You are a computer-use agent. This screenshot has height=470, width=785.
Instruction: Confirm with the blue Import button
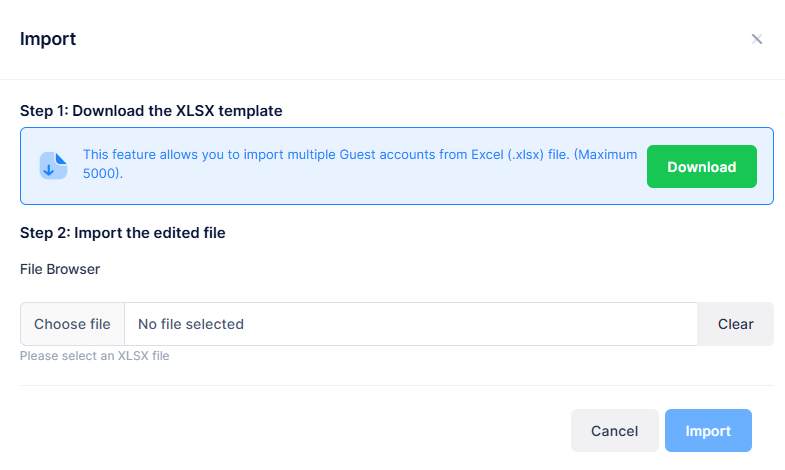[708, 431]
